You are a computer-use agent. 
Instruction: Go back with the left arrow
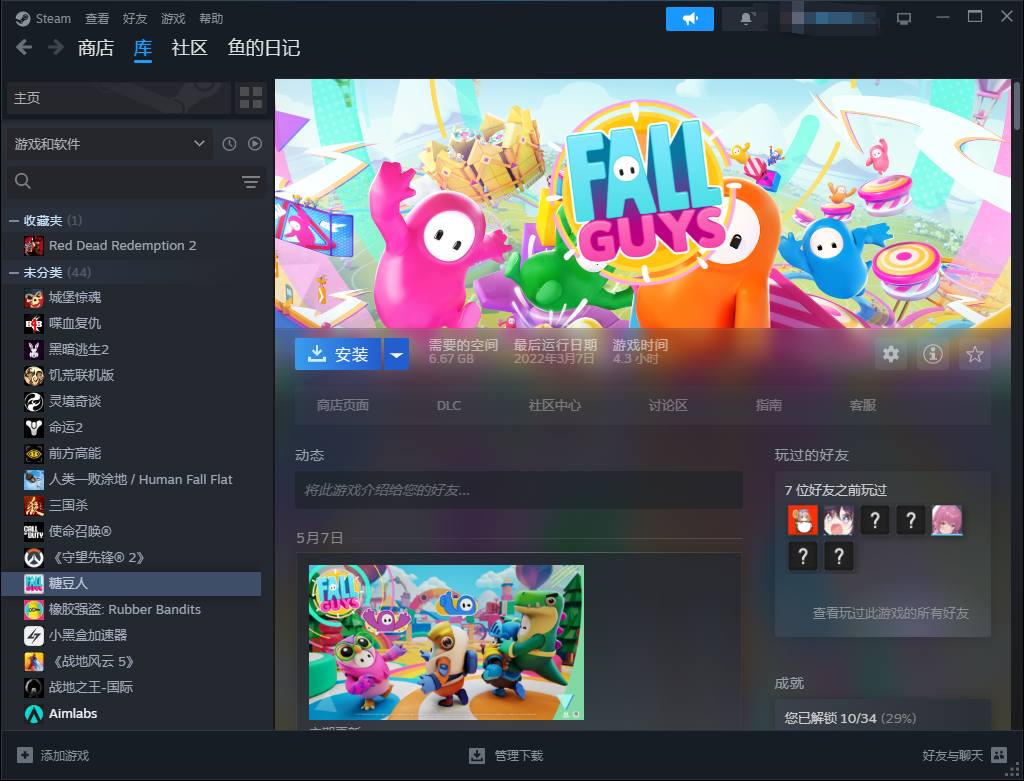coord(24,48)
